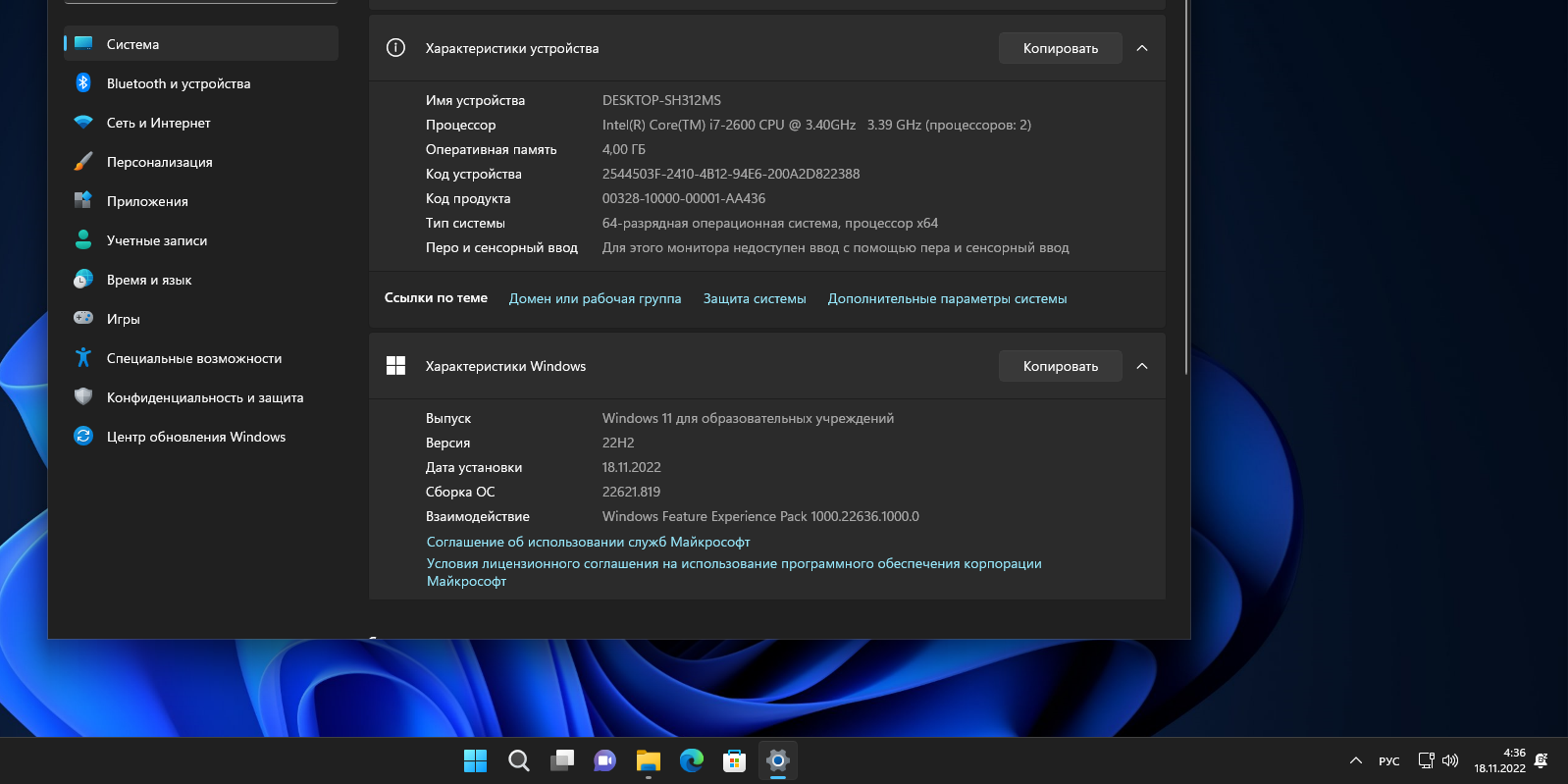Open the Start menu on taskbar

click(475, 760)
